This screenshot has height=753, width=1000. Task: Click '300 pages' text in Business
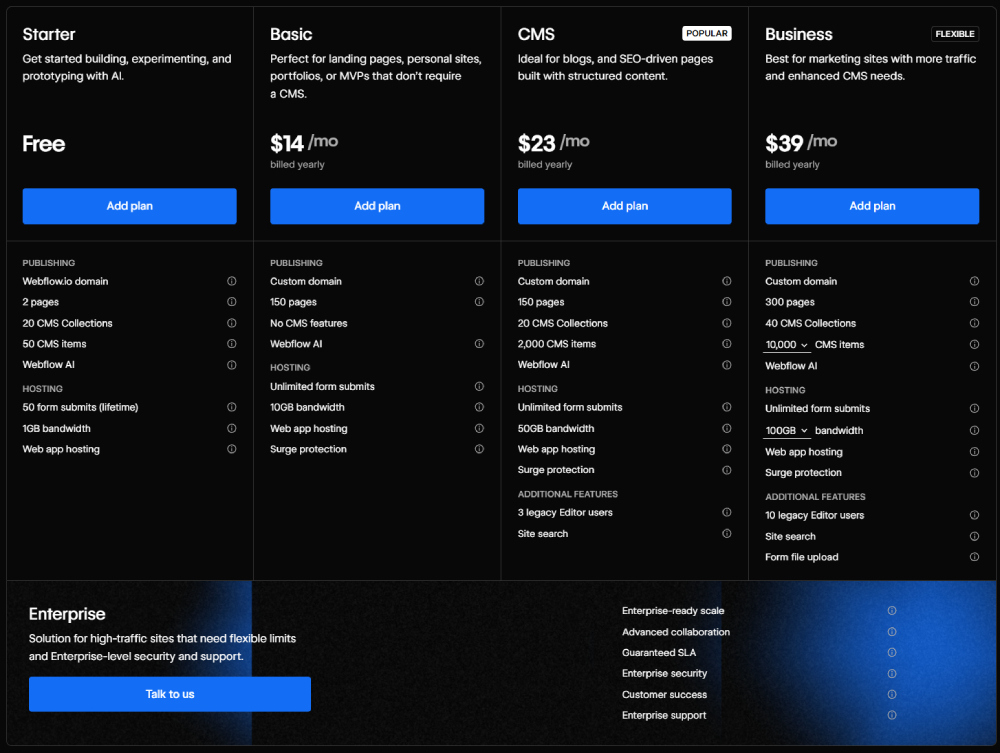[x=790, y=302]
